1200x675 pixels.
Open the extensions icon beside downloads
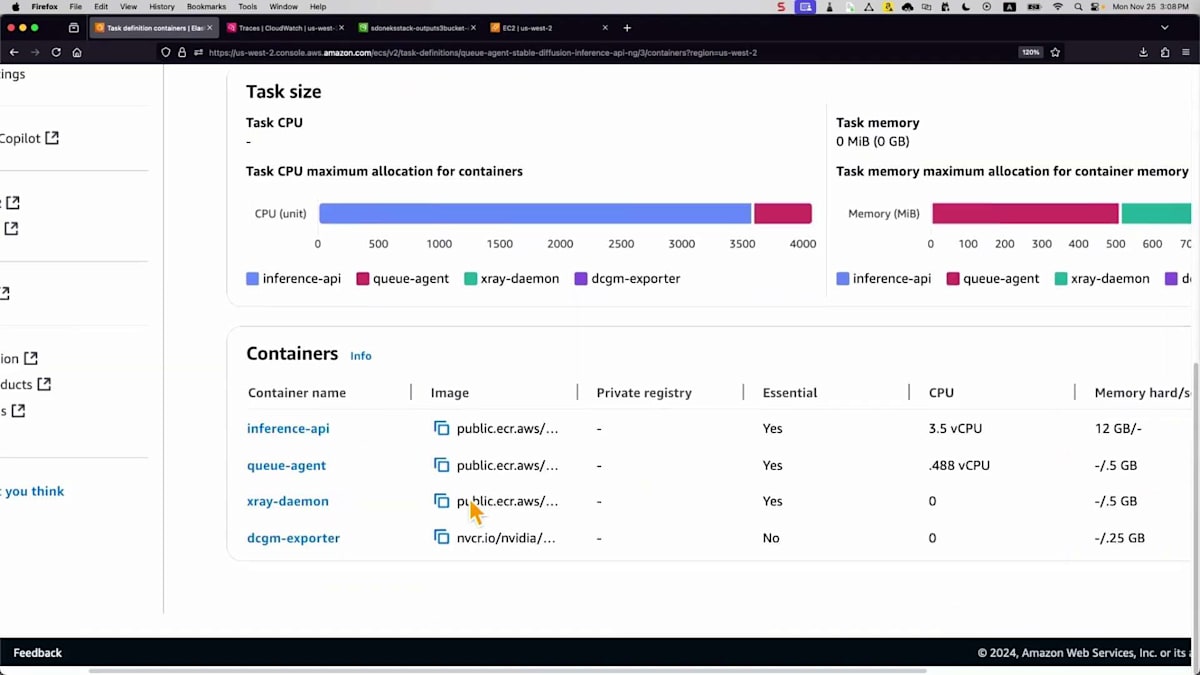(1165, 52)
